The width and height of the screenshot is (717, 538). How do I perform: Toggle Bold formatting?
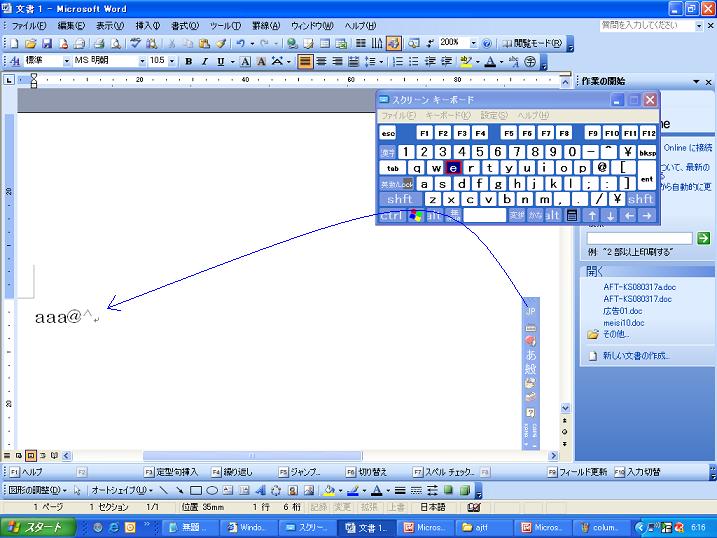click(x=188, y=61)
